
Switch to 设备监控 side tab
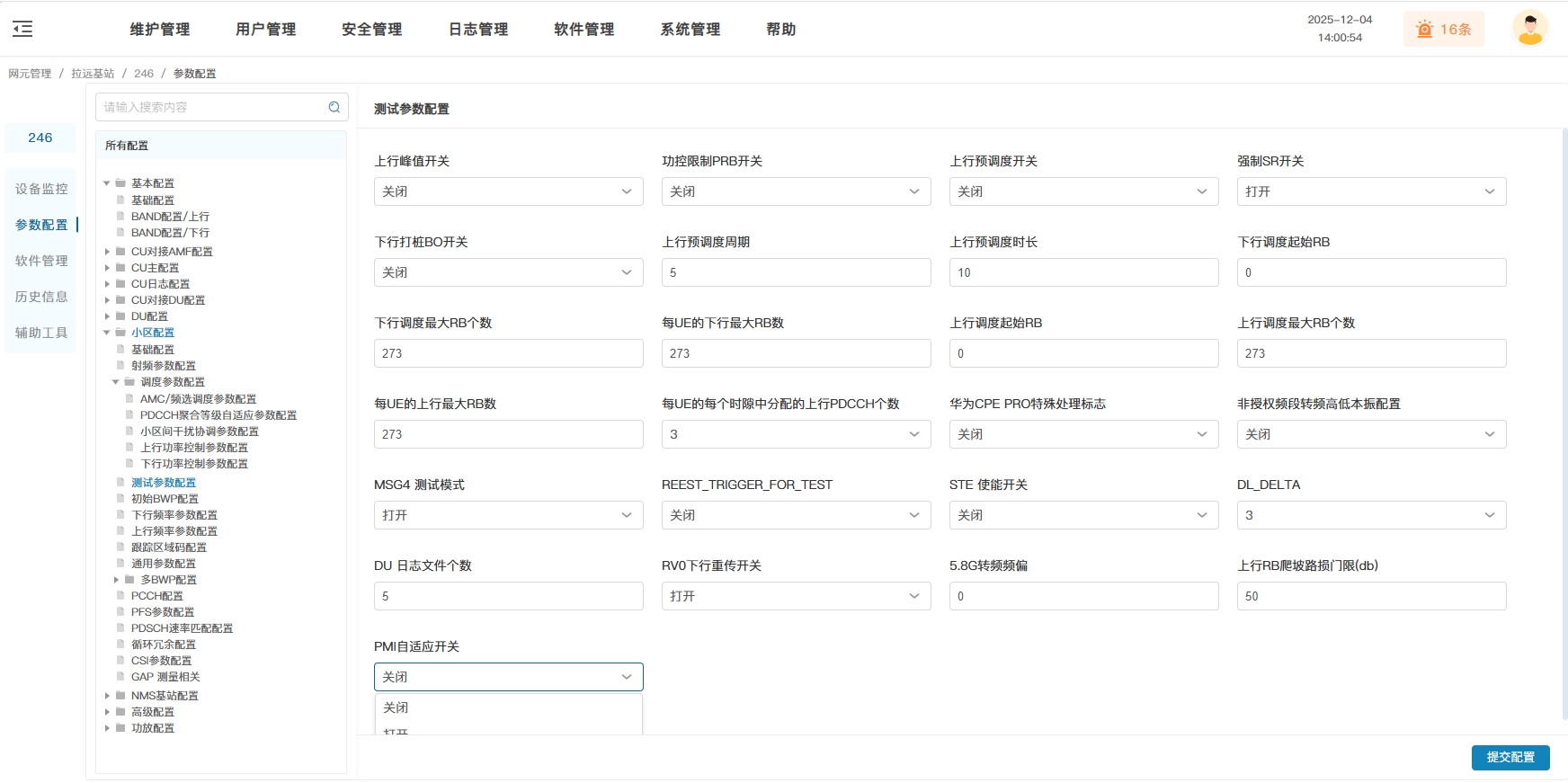[x=41, y=189]
